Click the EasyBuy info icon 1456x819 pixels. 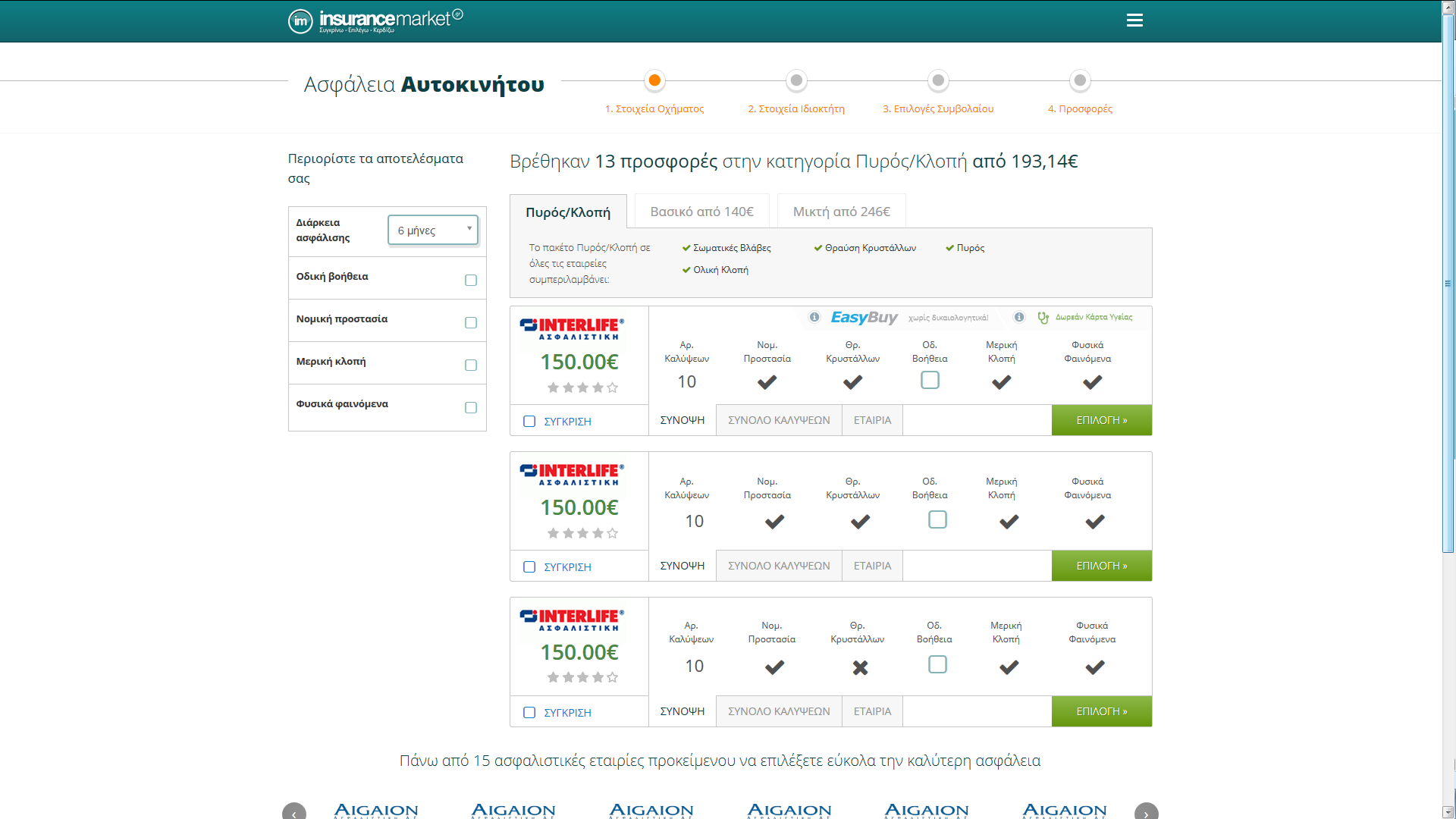[x=814, y=318]
